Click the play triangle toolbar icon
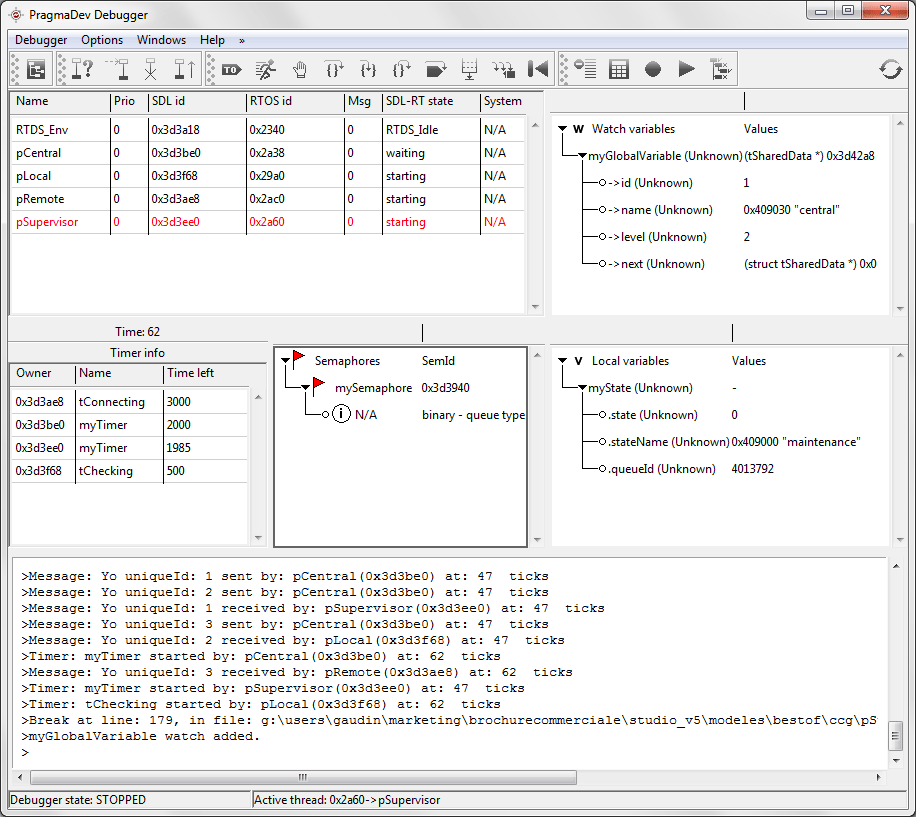 click(x=686, y=69)
